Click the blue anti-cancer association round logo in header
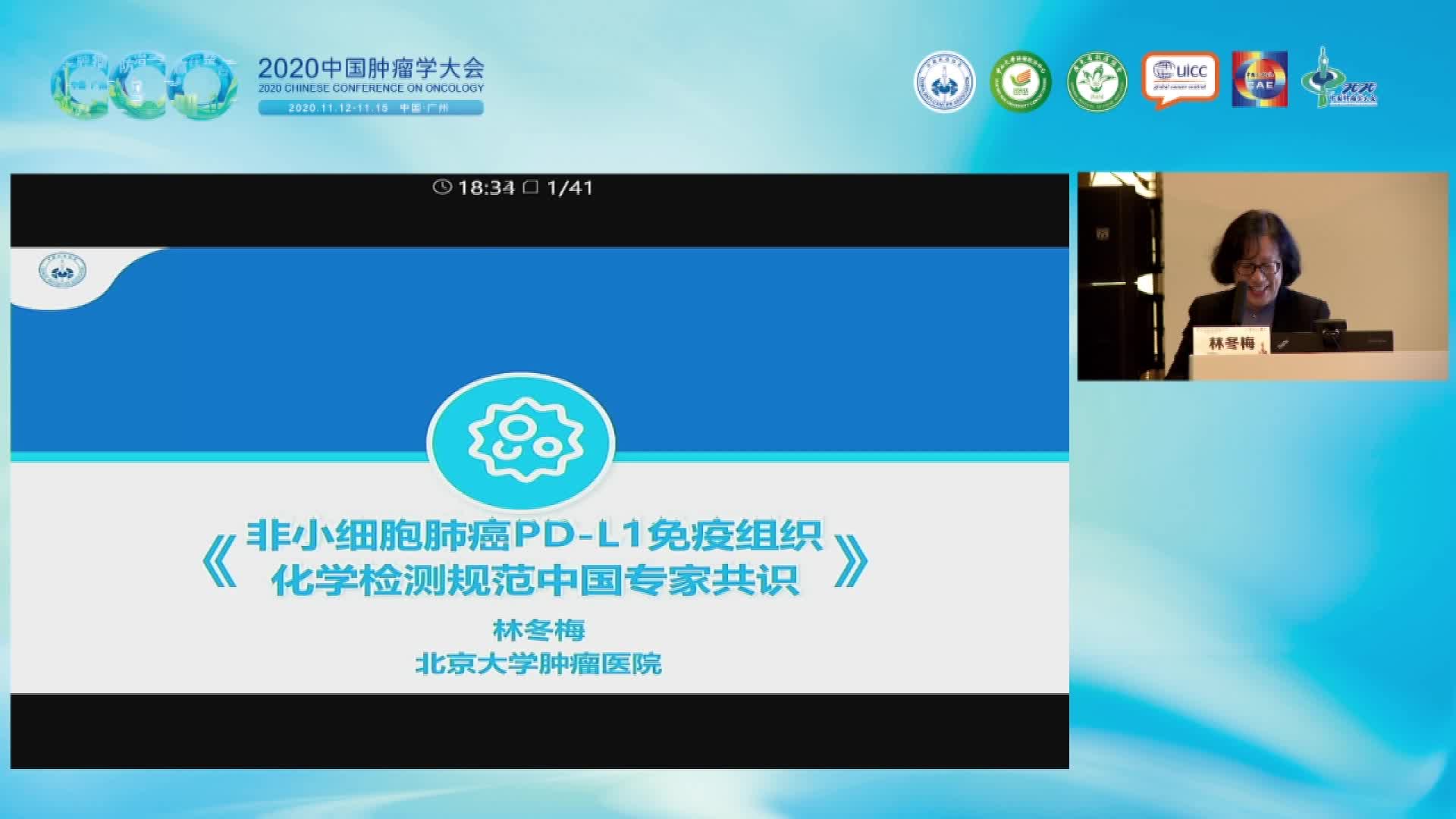This screenshot has width=1456, height=819. tap(944, 82)
